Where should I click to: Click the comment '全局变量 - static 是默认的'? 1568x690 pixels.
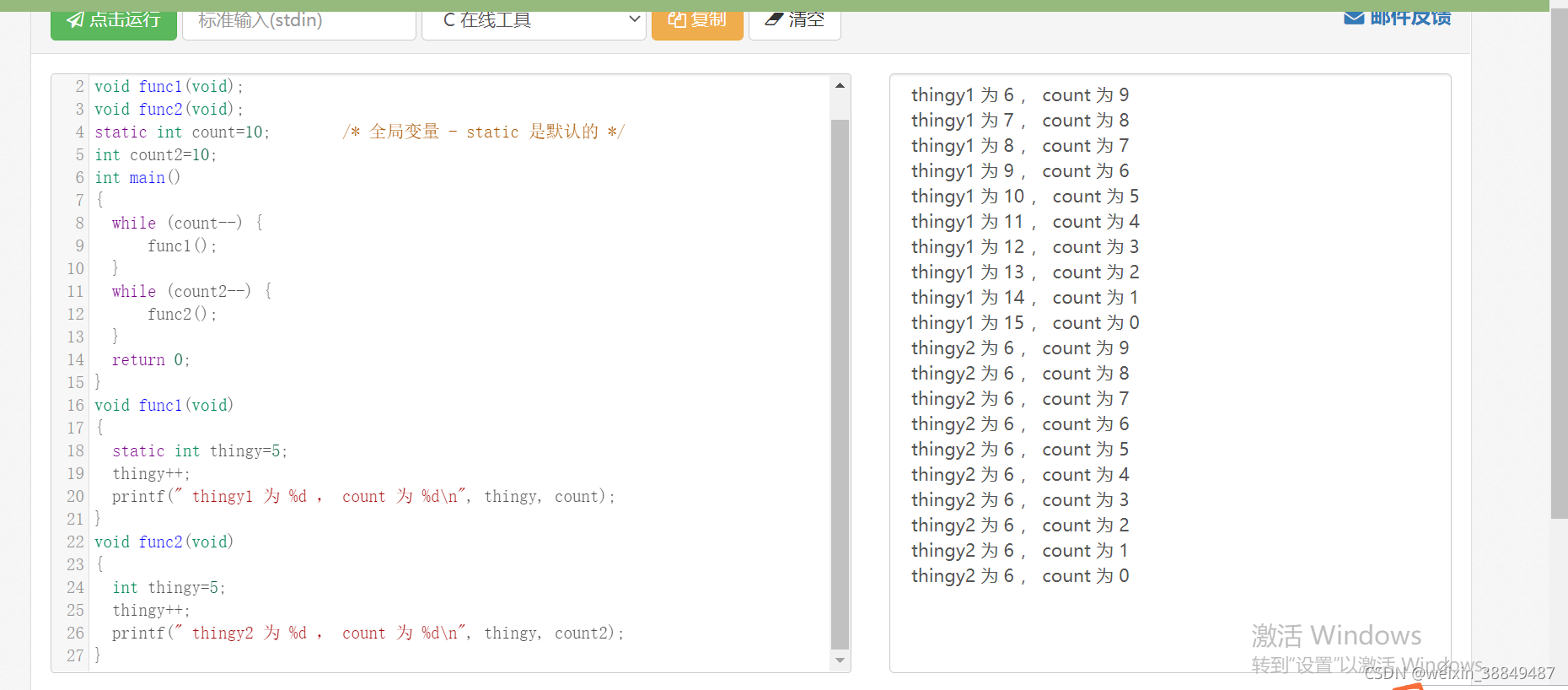[x=484, y=132]
